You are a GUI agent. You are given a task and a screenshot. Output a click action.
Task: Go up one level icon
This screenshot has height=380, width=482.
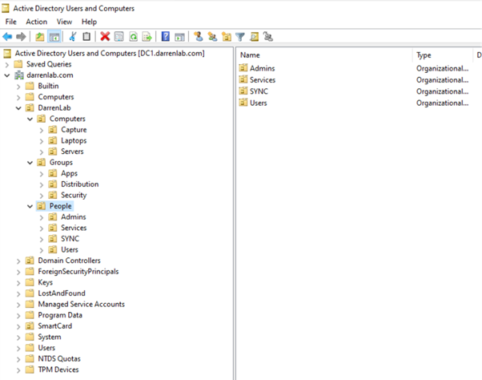(x=40, y=37)
